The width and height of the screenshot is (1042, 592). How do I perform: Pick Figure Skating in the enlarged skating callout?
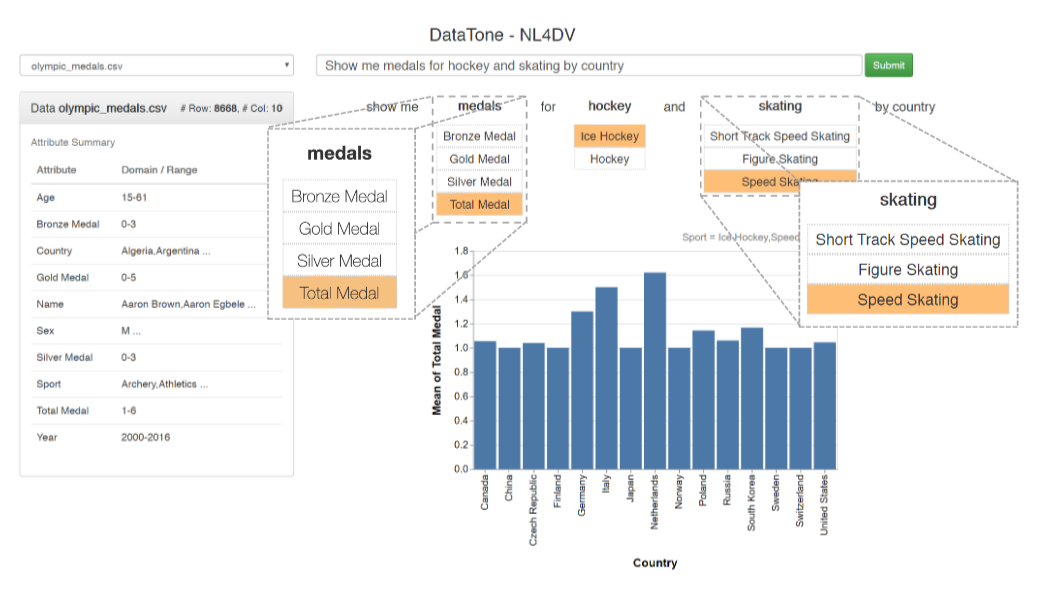coord(907,270)
